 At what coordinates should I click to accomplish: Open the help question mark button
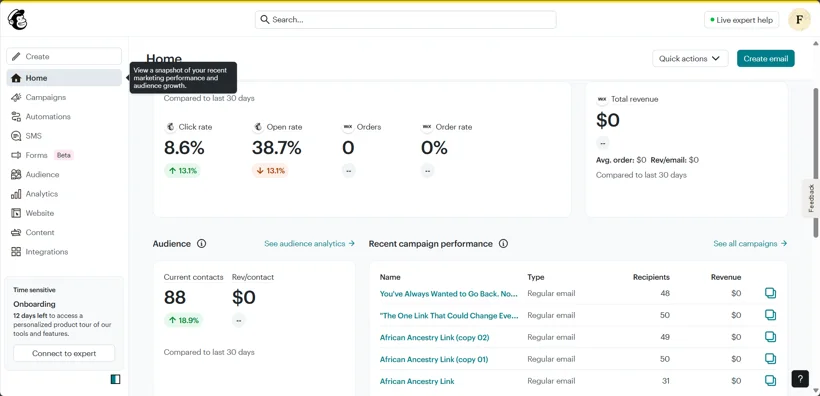pos(800,379)
